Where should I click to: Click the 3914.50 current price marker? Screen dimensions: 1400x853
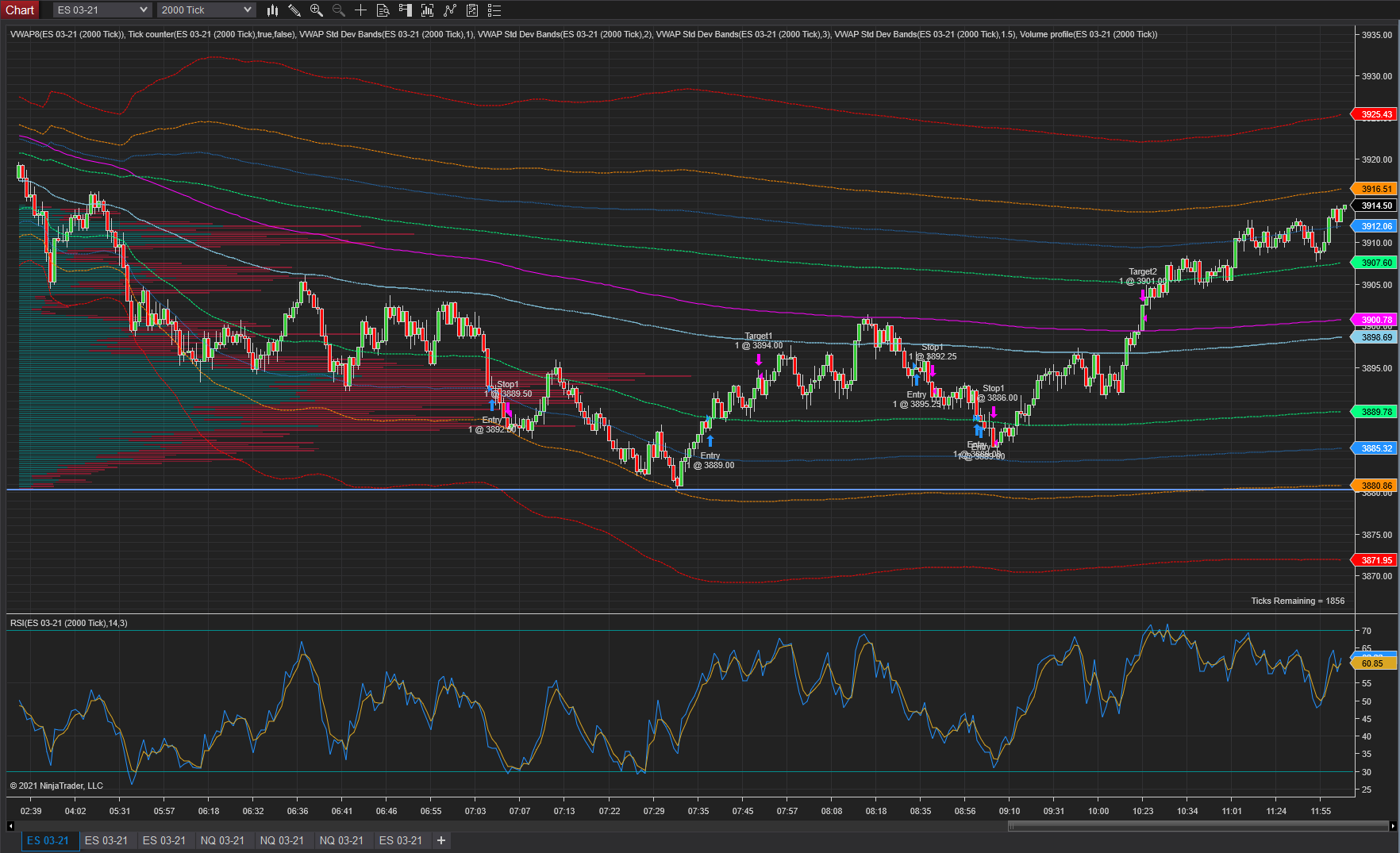[x=1374, y=206]
